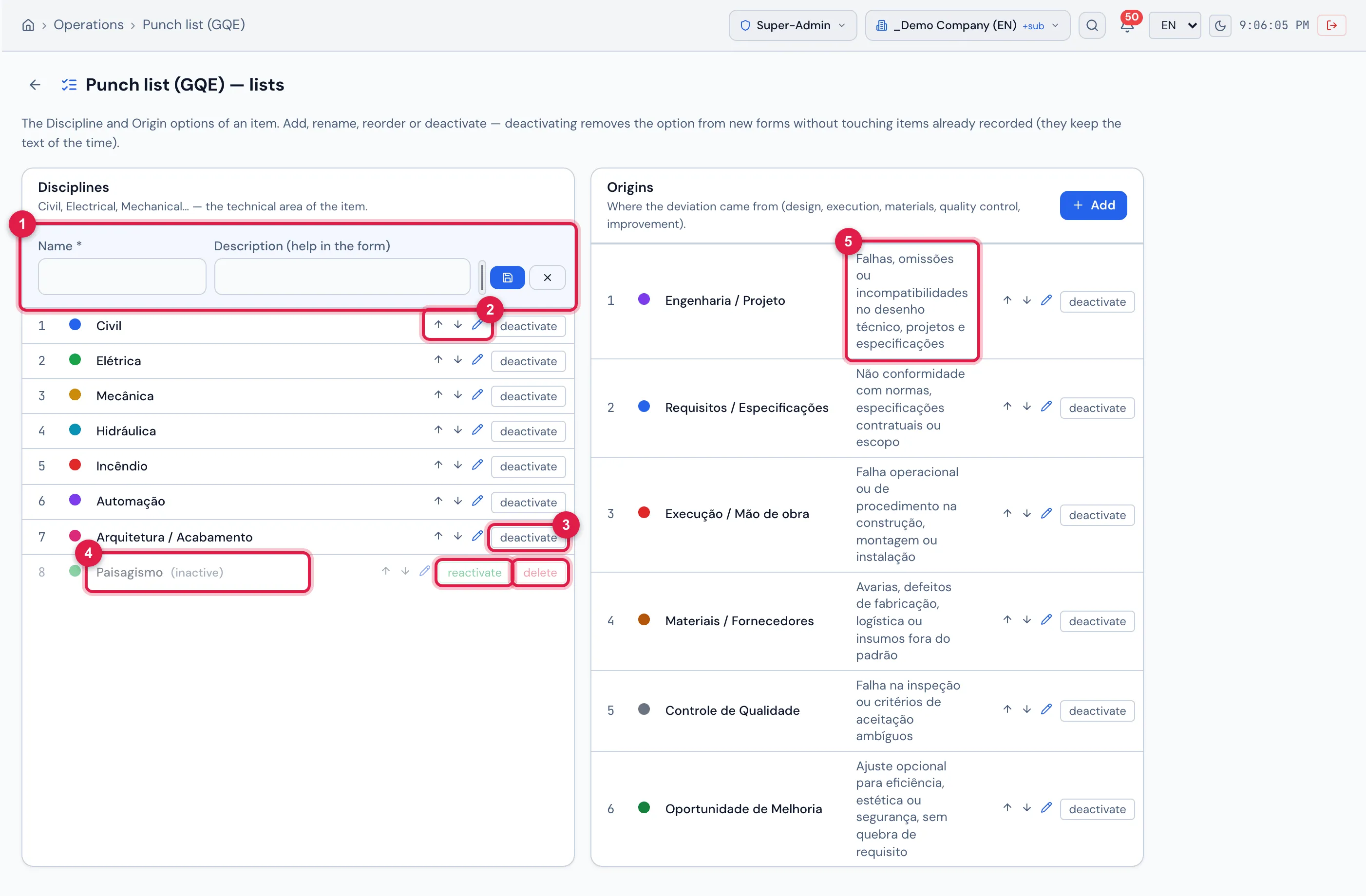Open the global search icon
The image size is (1366, 896).
1092,25
